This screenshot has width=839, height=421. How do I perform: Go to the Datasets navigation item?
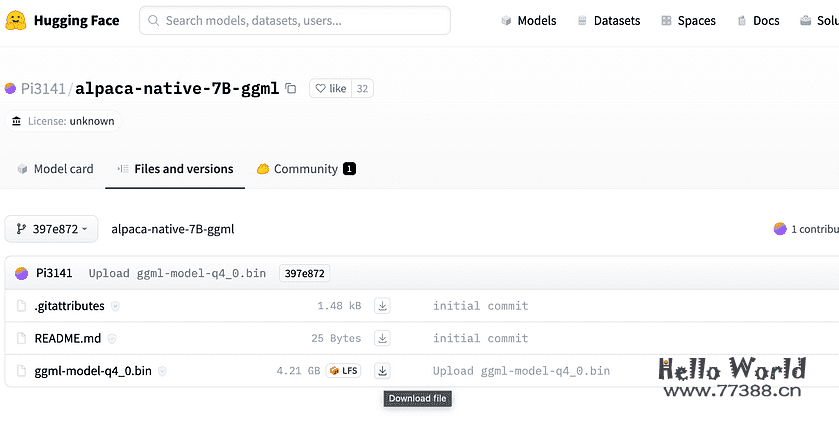(607, 20)
